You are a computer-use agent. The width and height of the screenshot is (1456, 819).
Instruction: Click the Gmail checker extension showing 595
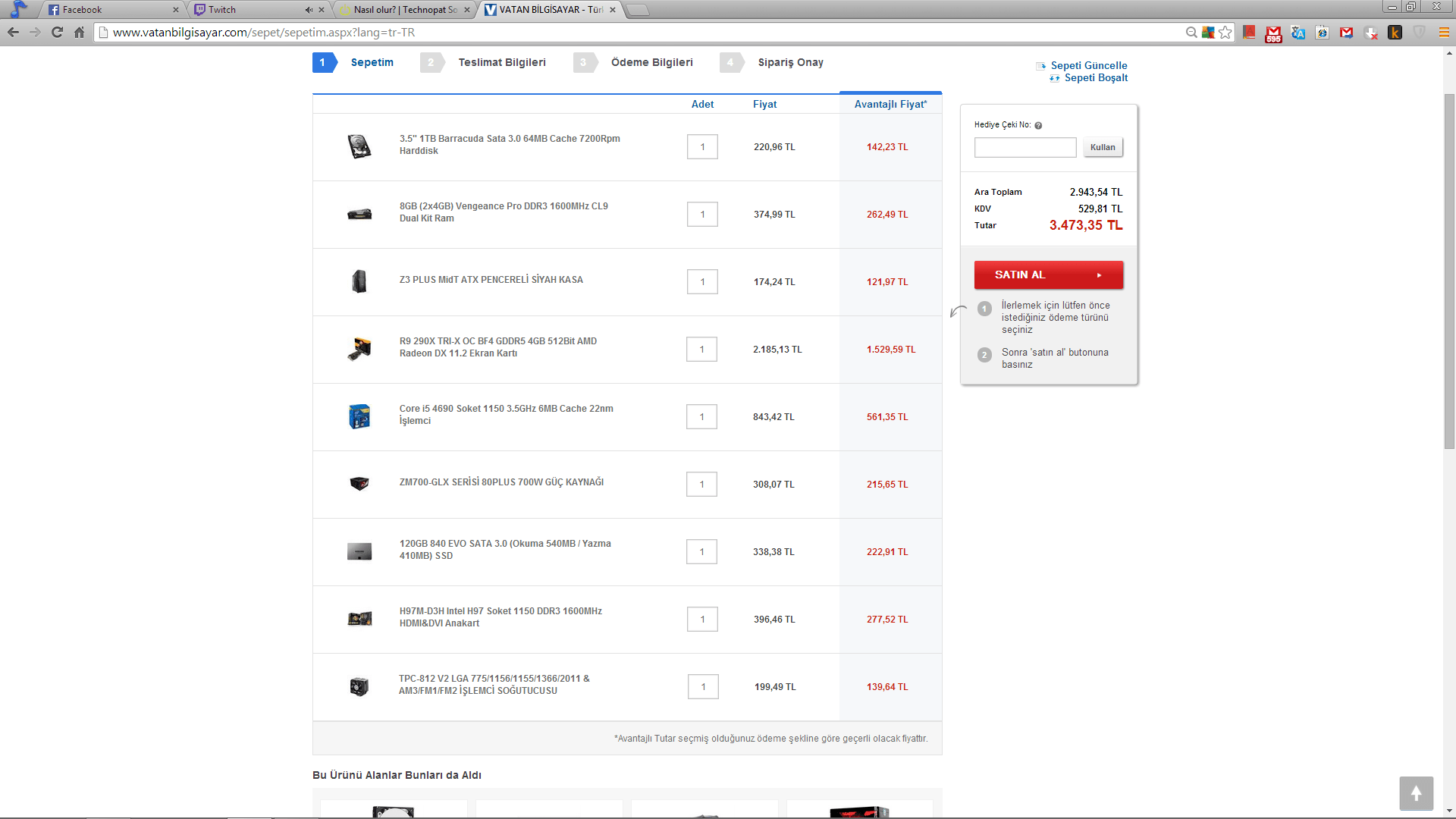tap(1273, 33)
